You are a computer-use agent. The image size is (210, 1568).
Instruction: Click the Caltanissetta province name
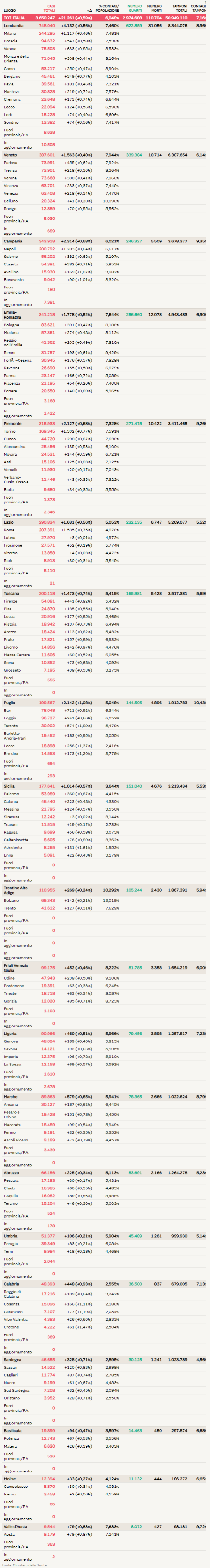16,839
